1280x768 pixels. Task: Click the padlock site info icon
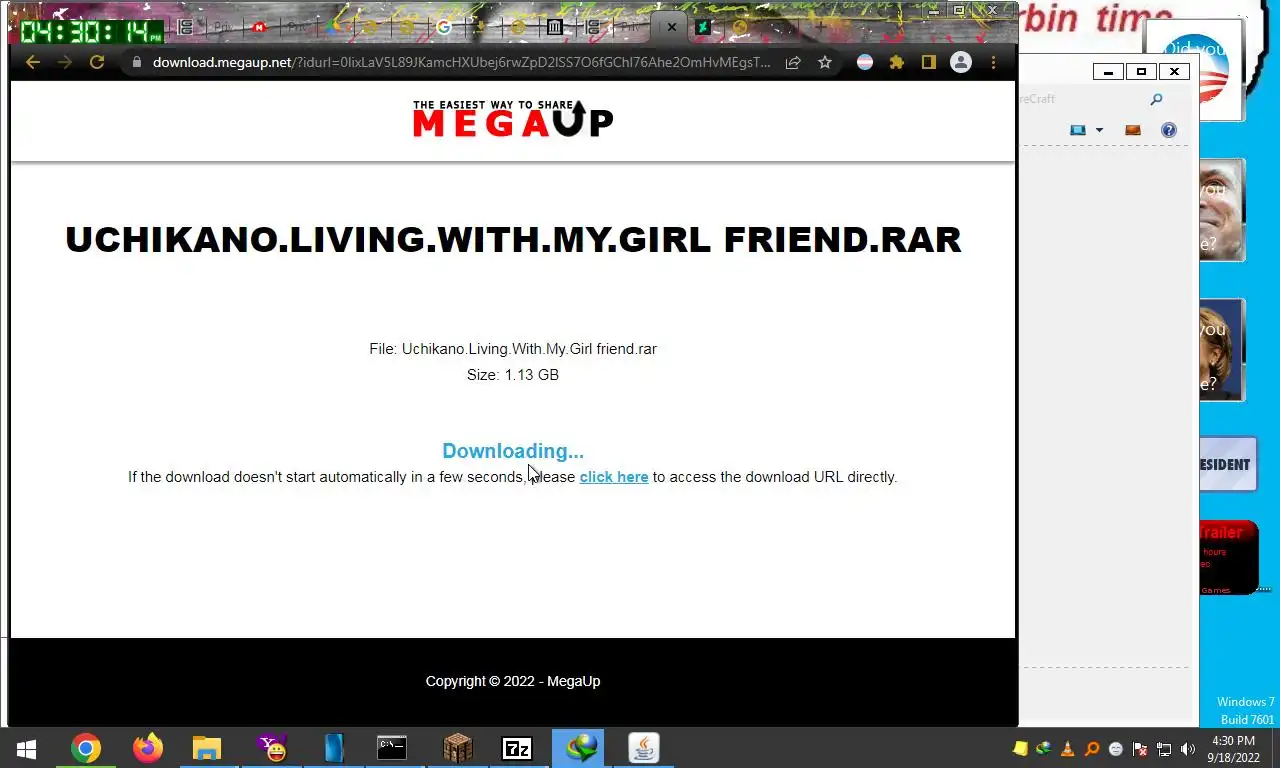coord(137,62)
